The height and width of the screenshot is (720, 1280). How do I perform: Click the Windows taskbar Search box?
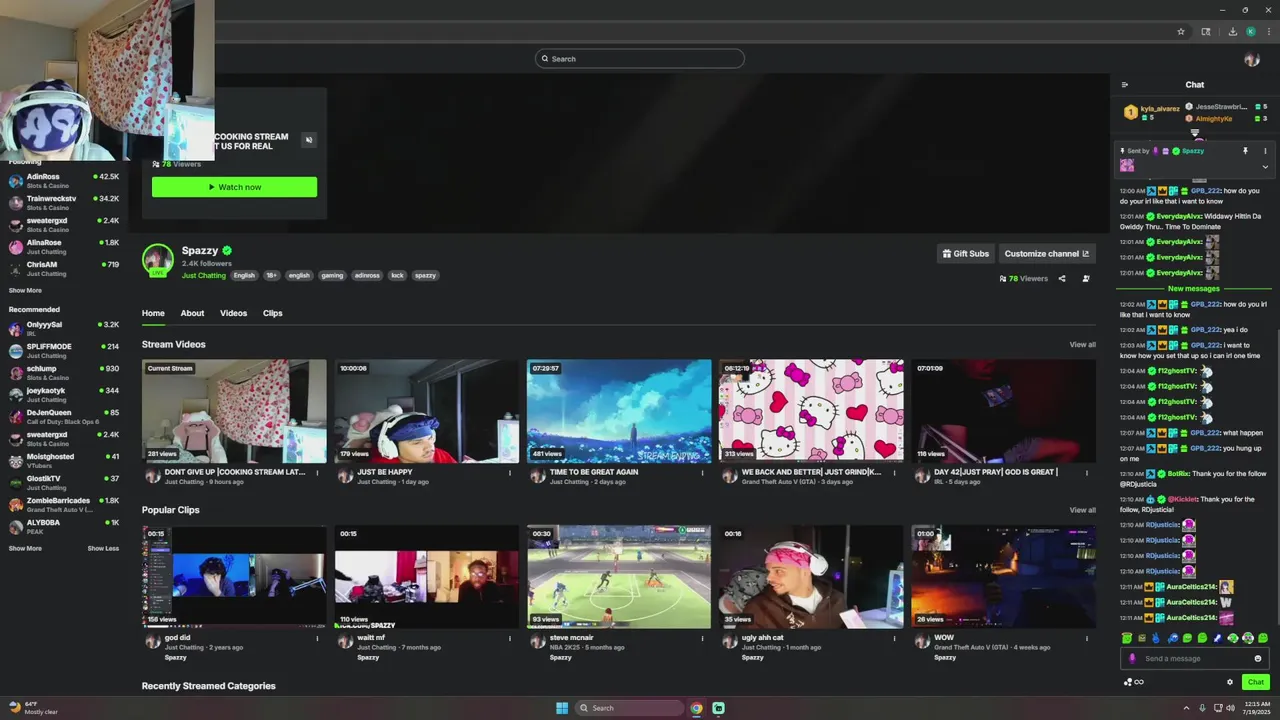coord(629,708)
